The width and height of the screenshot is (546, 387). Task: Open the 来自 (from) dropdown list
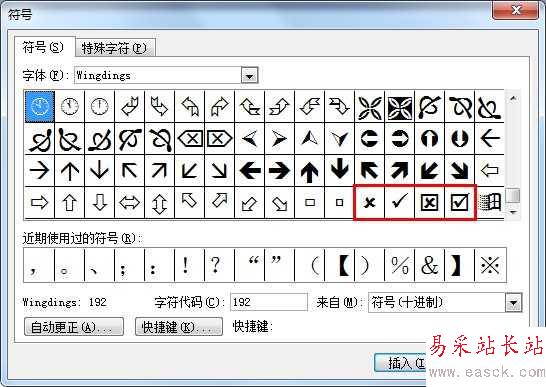514,302
